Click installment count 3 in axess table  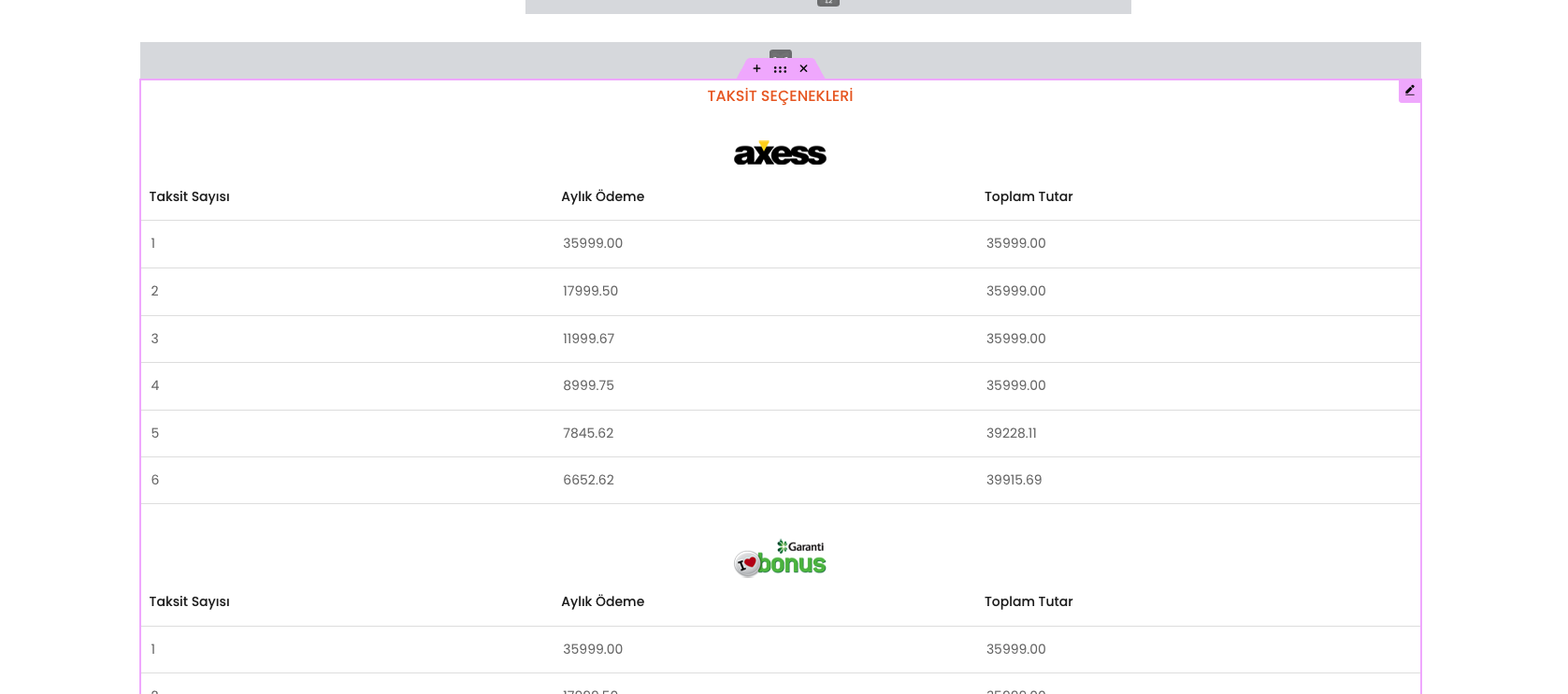coord(155,339)
